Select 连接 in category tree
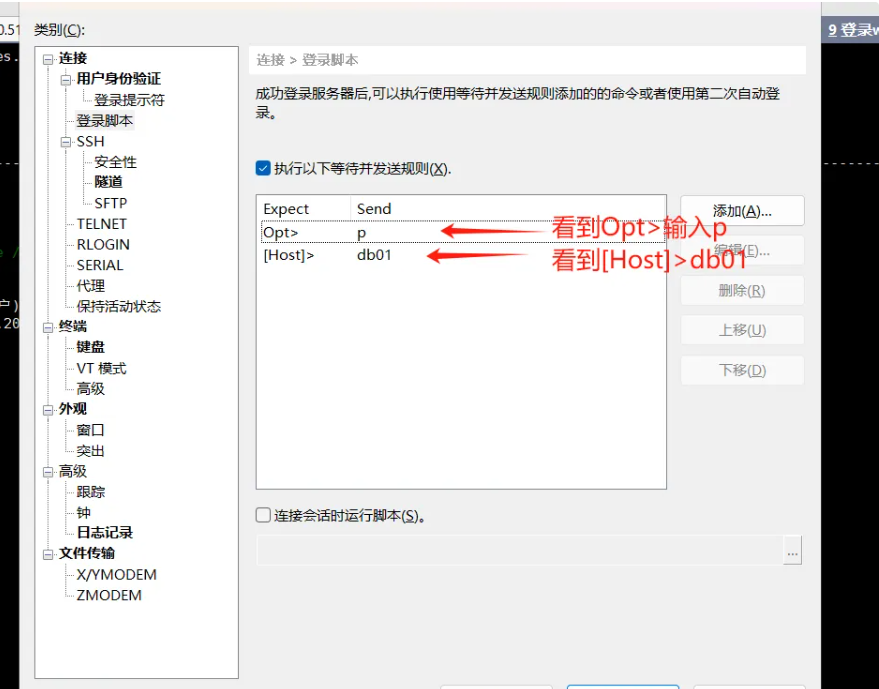Viewport: 879px width, 689px height. [73, 58]
